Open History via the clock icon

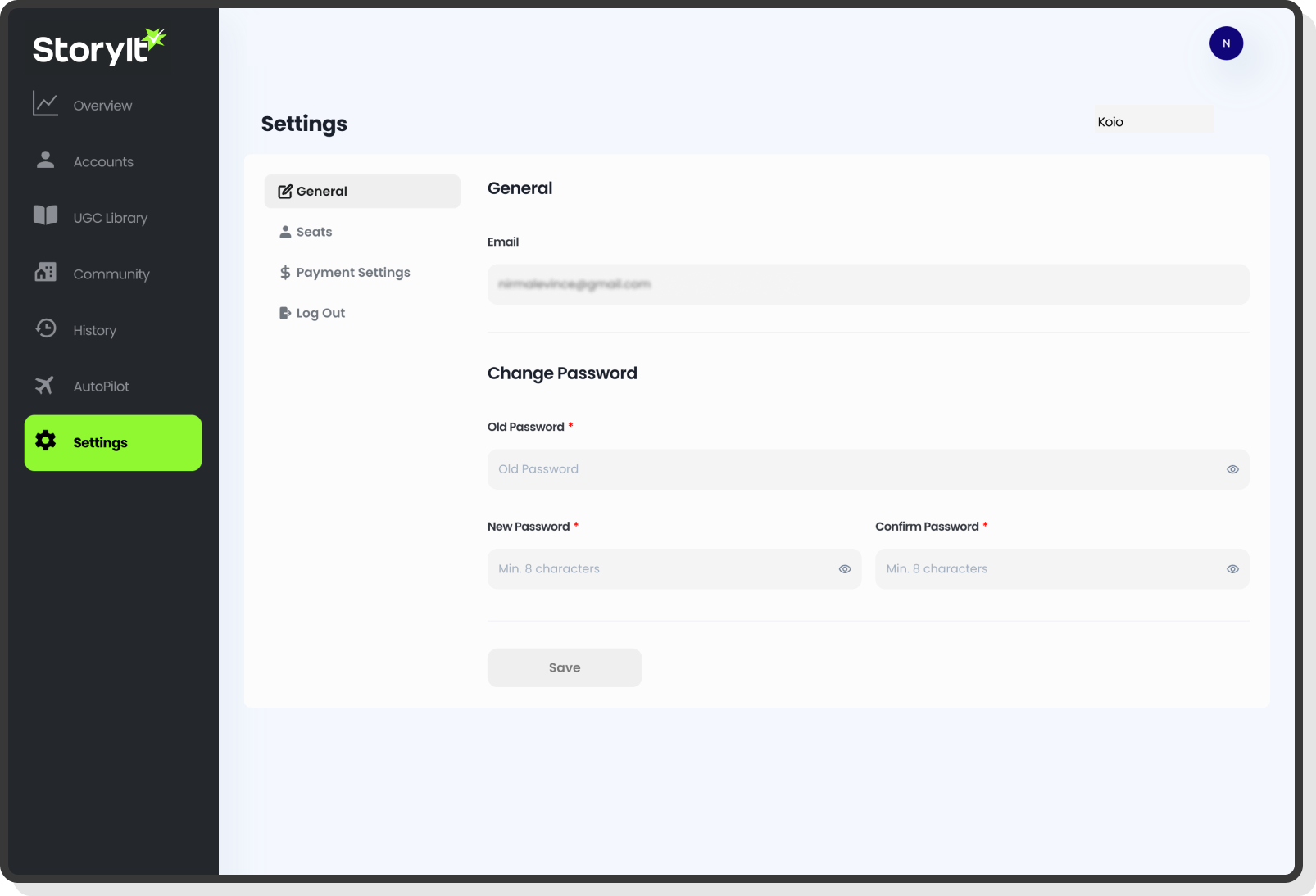click(x=45, y=329)
